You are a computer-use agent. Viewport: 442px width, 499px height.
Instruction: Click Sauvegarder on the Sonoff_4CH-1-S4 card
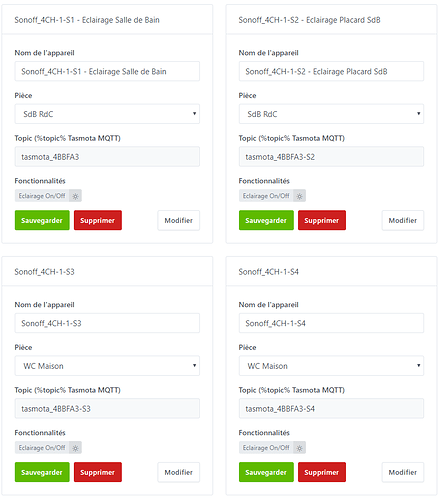(266, 472)
